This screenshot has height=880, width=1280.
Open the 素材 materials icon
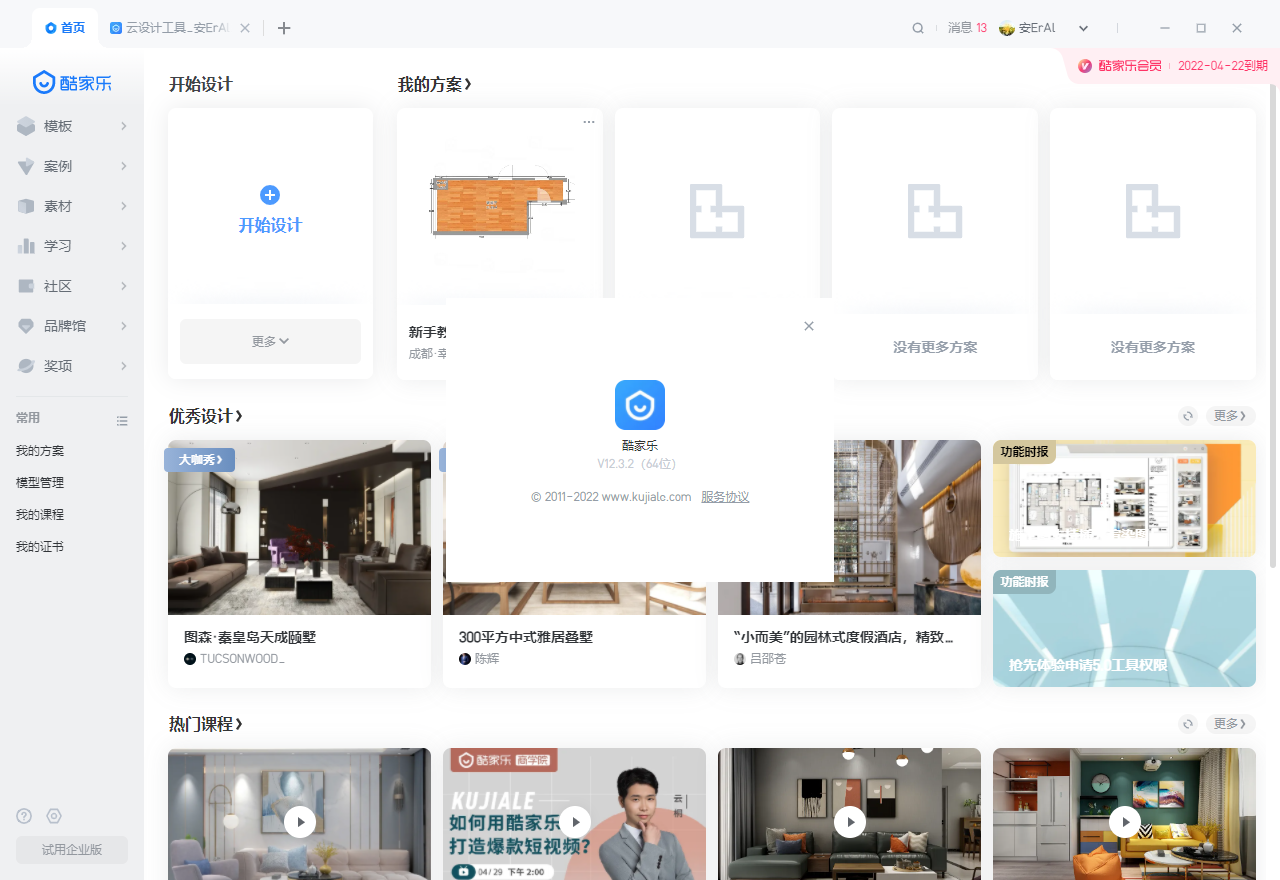26,206
